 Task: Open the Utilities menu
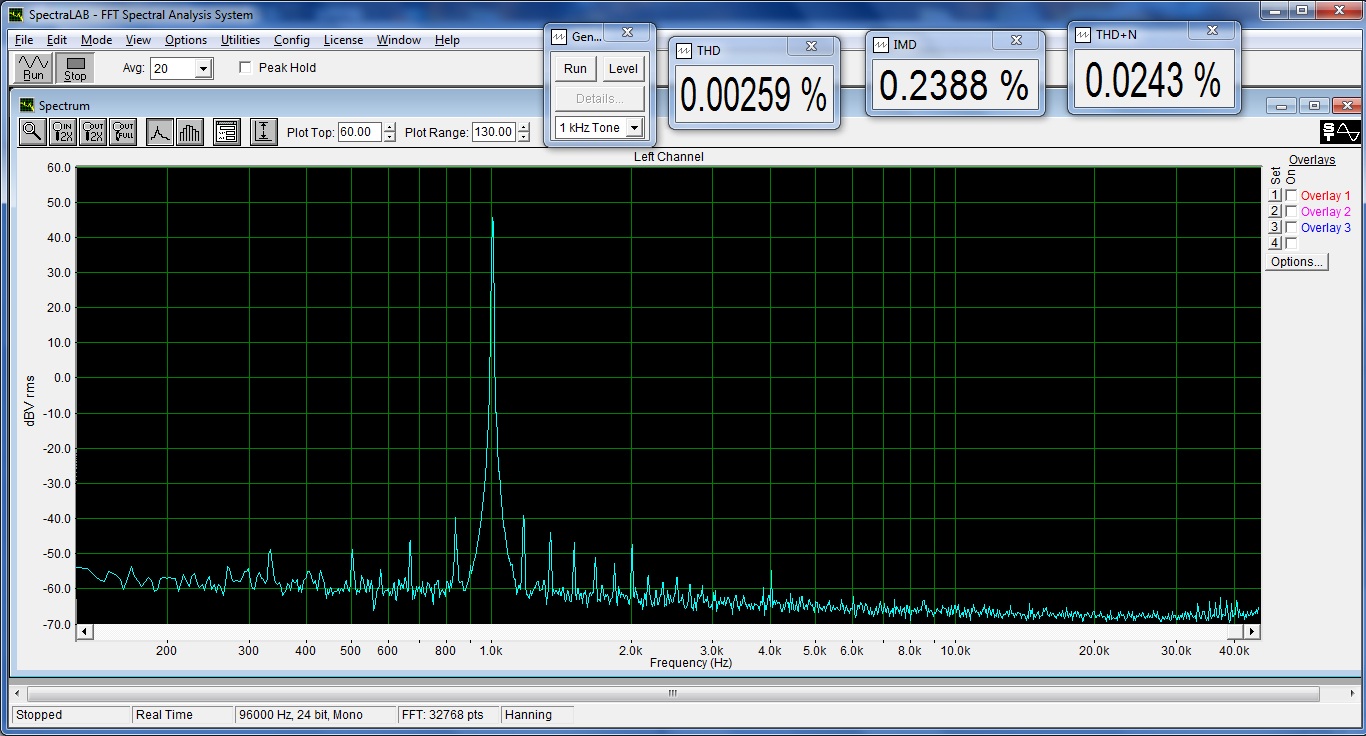click(241, 40)
